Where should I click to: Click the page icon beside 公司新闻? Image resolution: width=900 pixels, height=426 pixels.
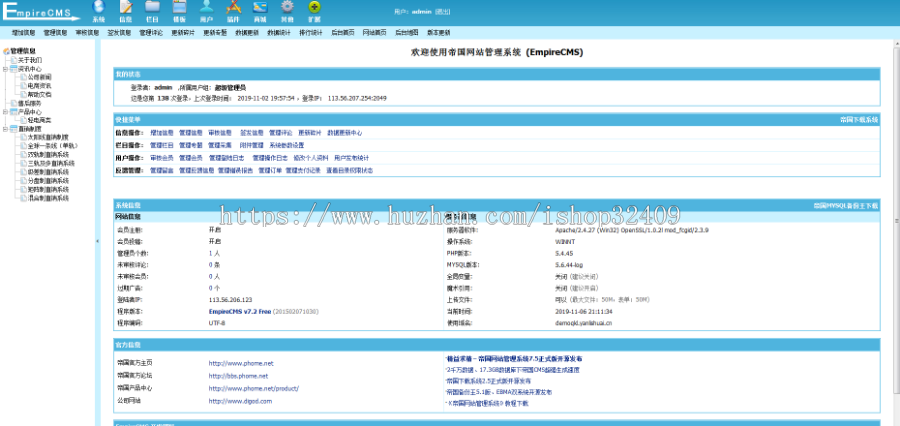point(24,77)
